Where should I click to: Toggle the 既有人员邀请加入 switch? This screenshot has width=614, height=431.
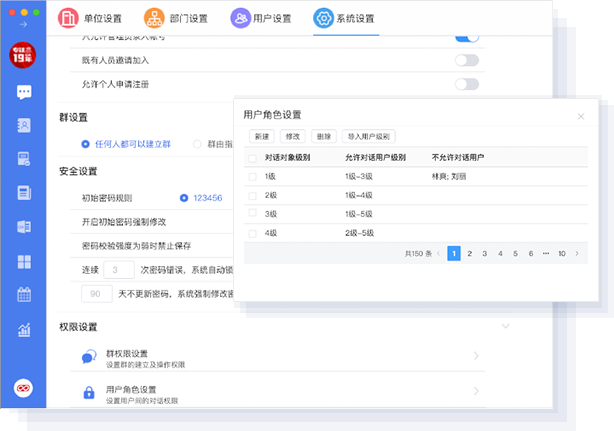coord(466,60)
